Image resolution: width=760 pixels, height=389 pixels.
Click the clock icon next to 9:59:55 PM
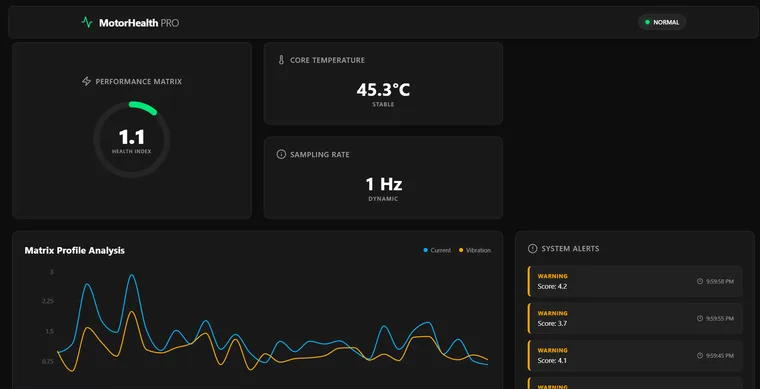pos(700,318)
